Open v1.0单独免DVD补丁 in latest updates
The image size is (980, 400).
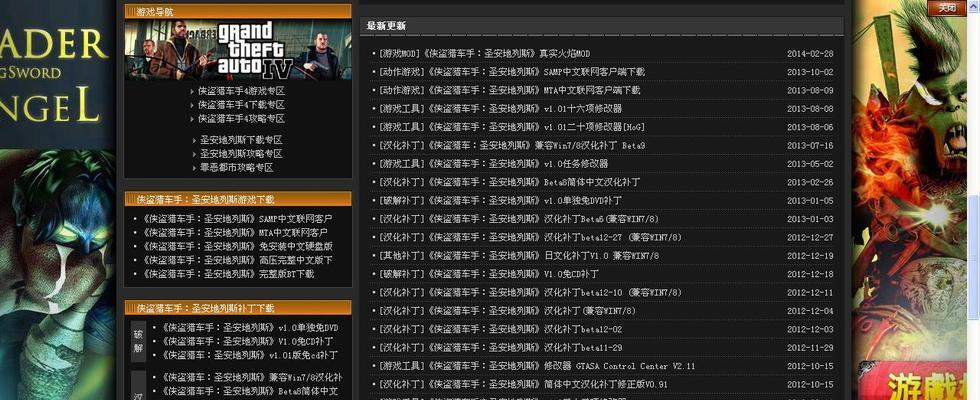499,201
